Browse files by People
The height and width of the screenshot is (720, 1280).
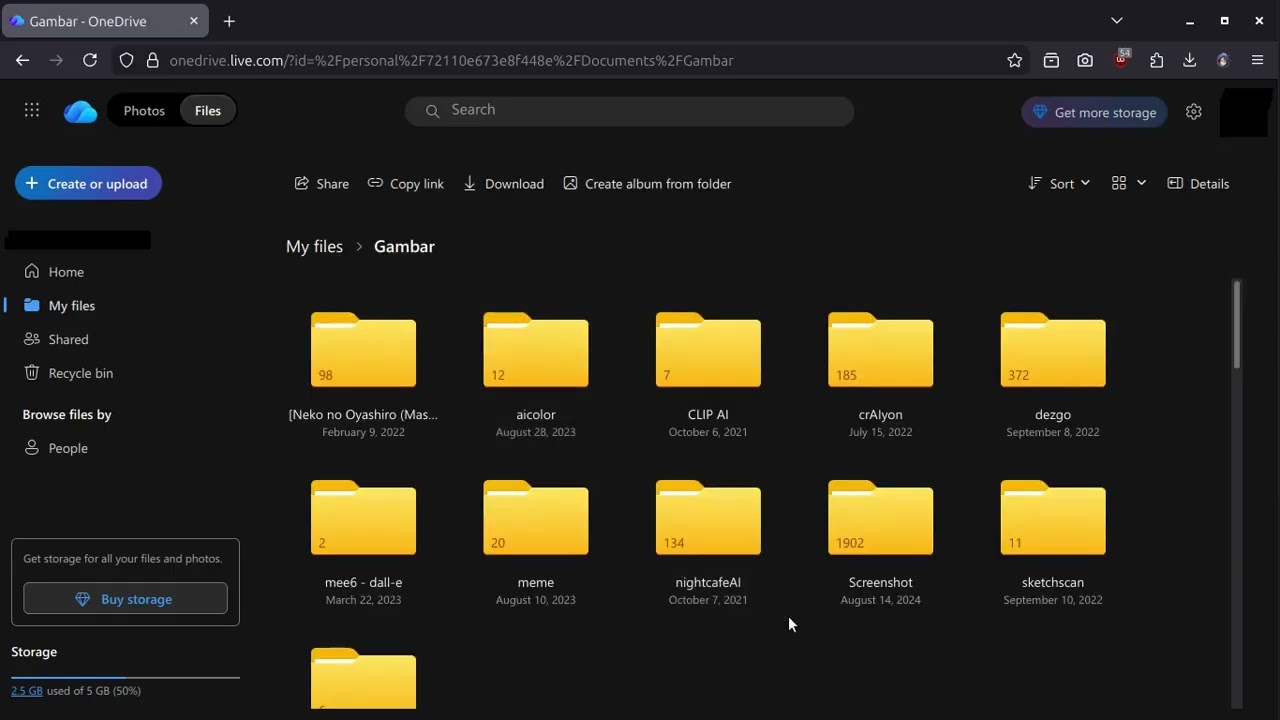tap(68, 448)
